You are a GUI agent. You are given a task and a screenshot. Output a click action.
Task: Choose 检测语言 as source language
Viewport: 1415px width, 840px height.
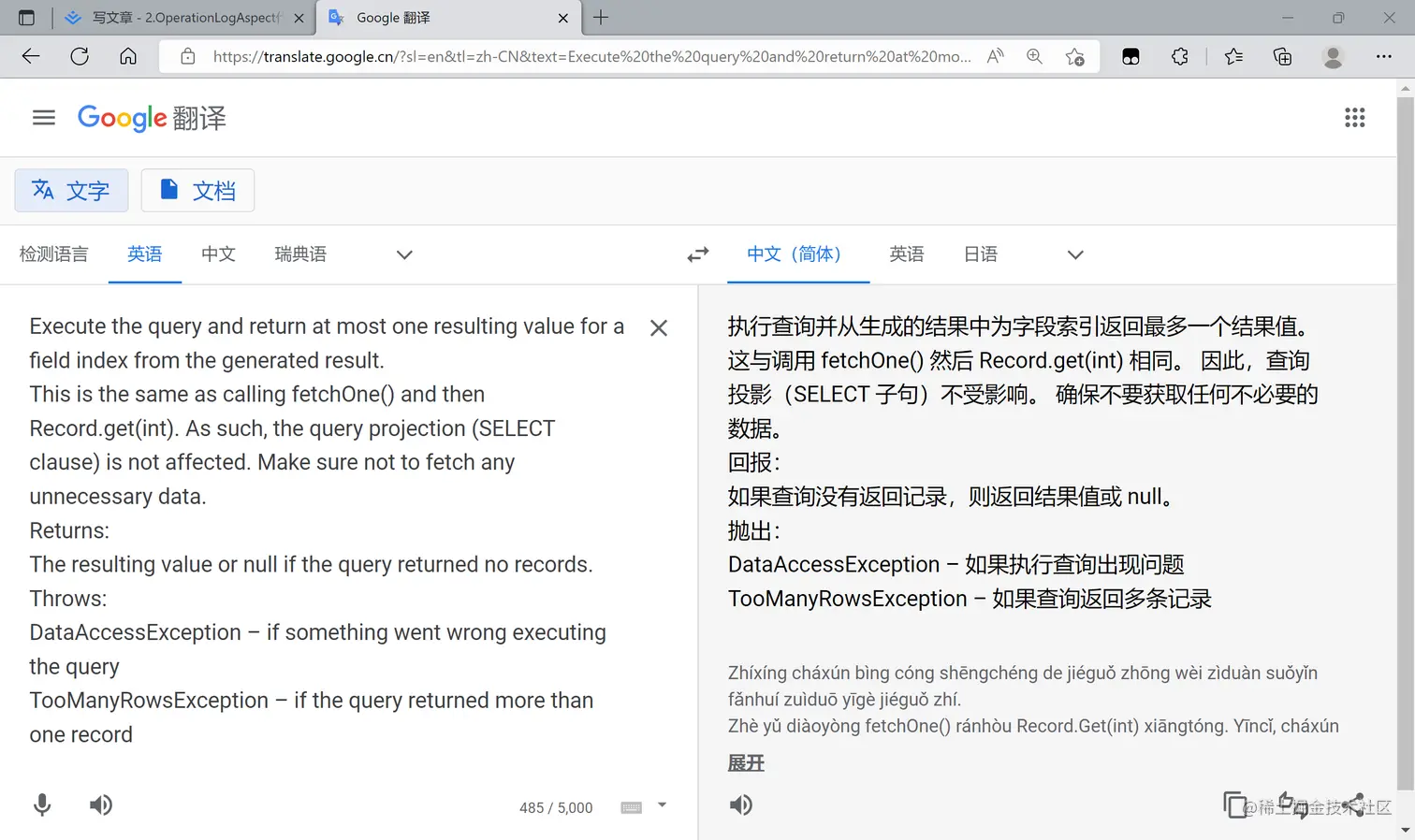(x=53, y=254)
